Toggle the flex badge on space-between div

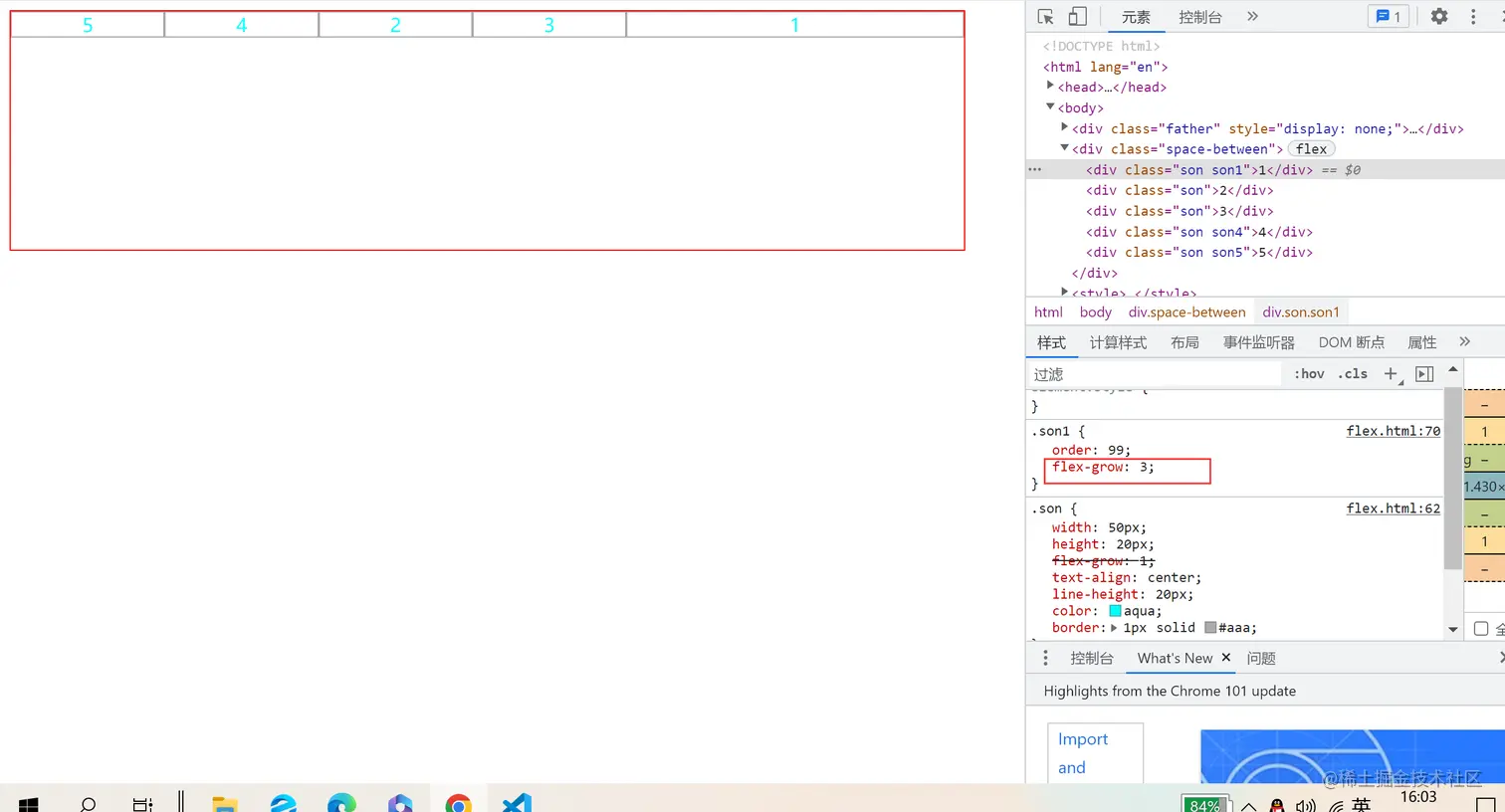coord(1312,149)
